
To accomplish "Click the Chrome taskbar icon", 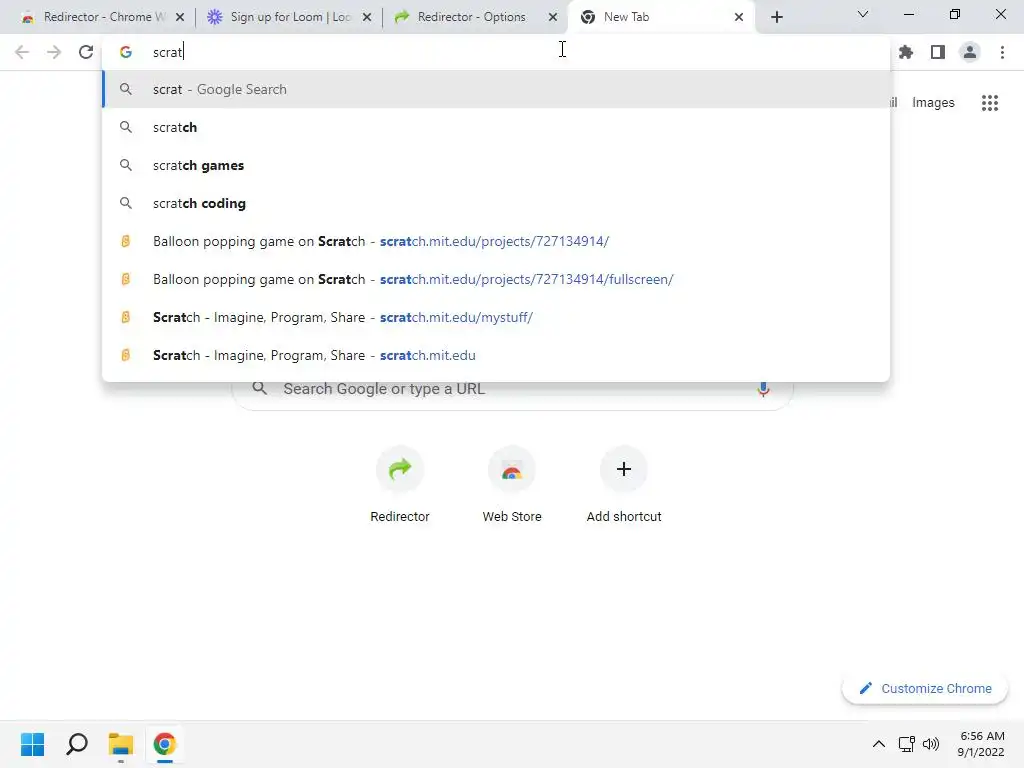I will (x=165, y=744).
